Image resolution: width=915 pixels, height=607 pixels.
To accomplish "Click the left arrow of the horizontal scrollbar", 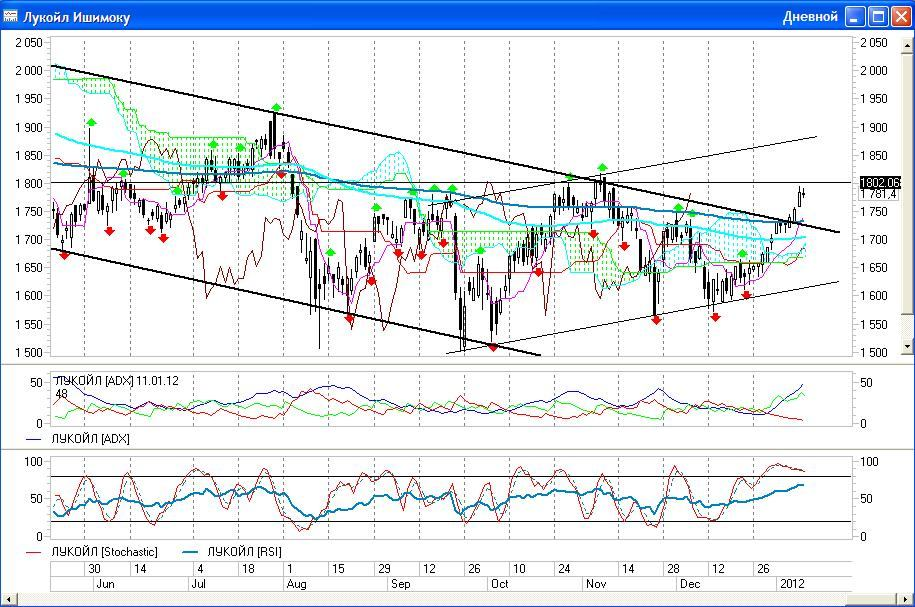I will coord(8,600).
